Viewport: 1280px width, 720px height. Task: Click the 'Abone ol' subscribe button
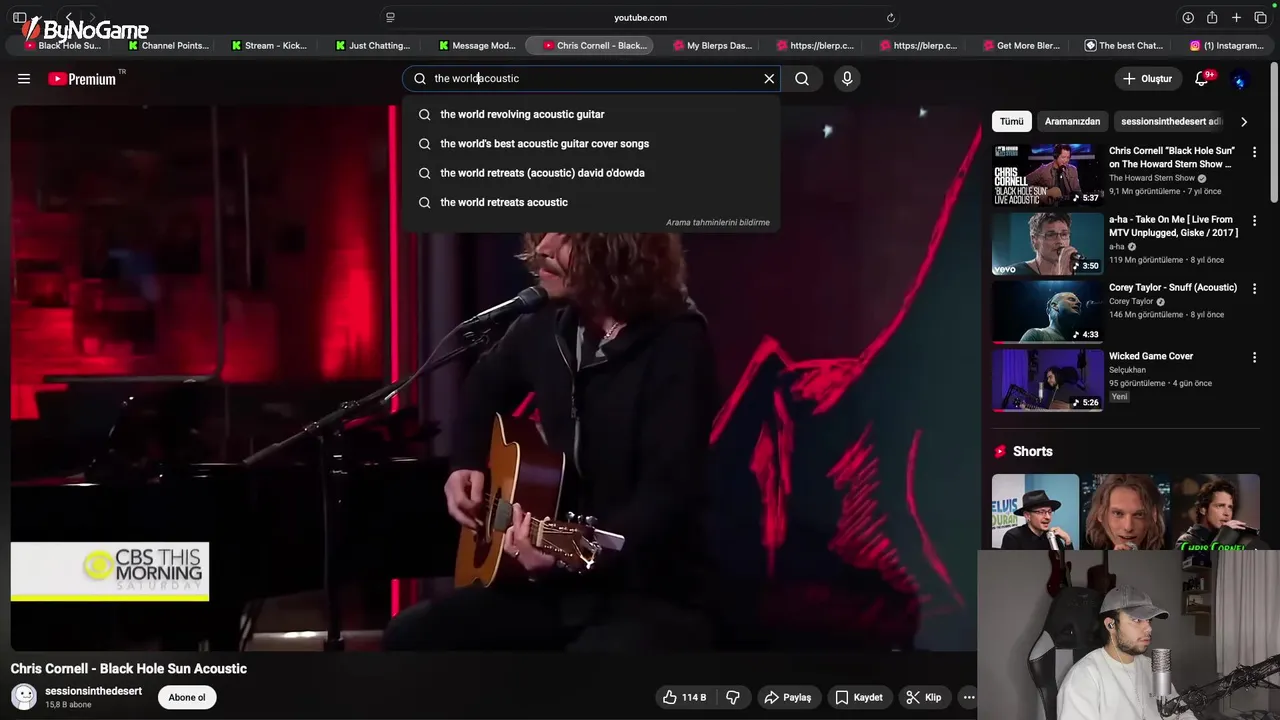point(187,697)
